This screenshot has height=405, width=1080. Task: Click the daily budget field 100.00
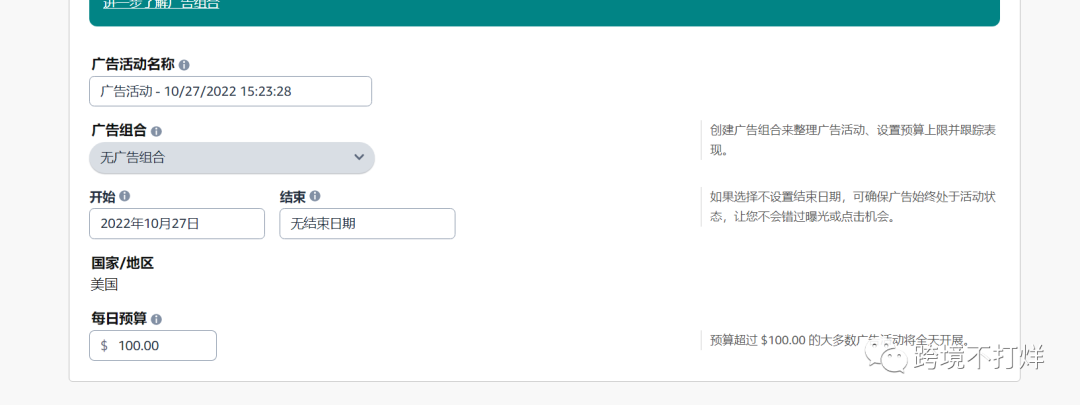click(x=153, y=345)
